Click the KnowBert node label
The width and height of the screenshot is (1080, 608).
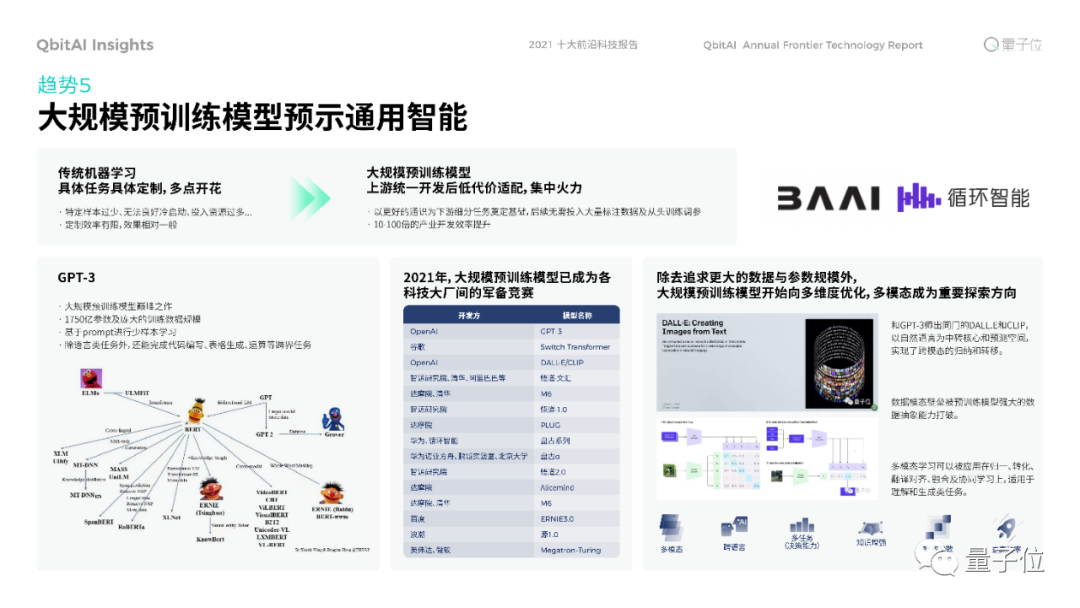pos(210,539)
